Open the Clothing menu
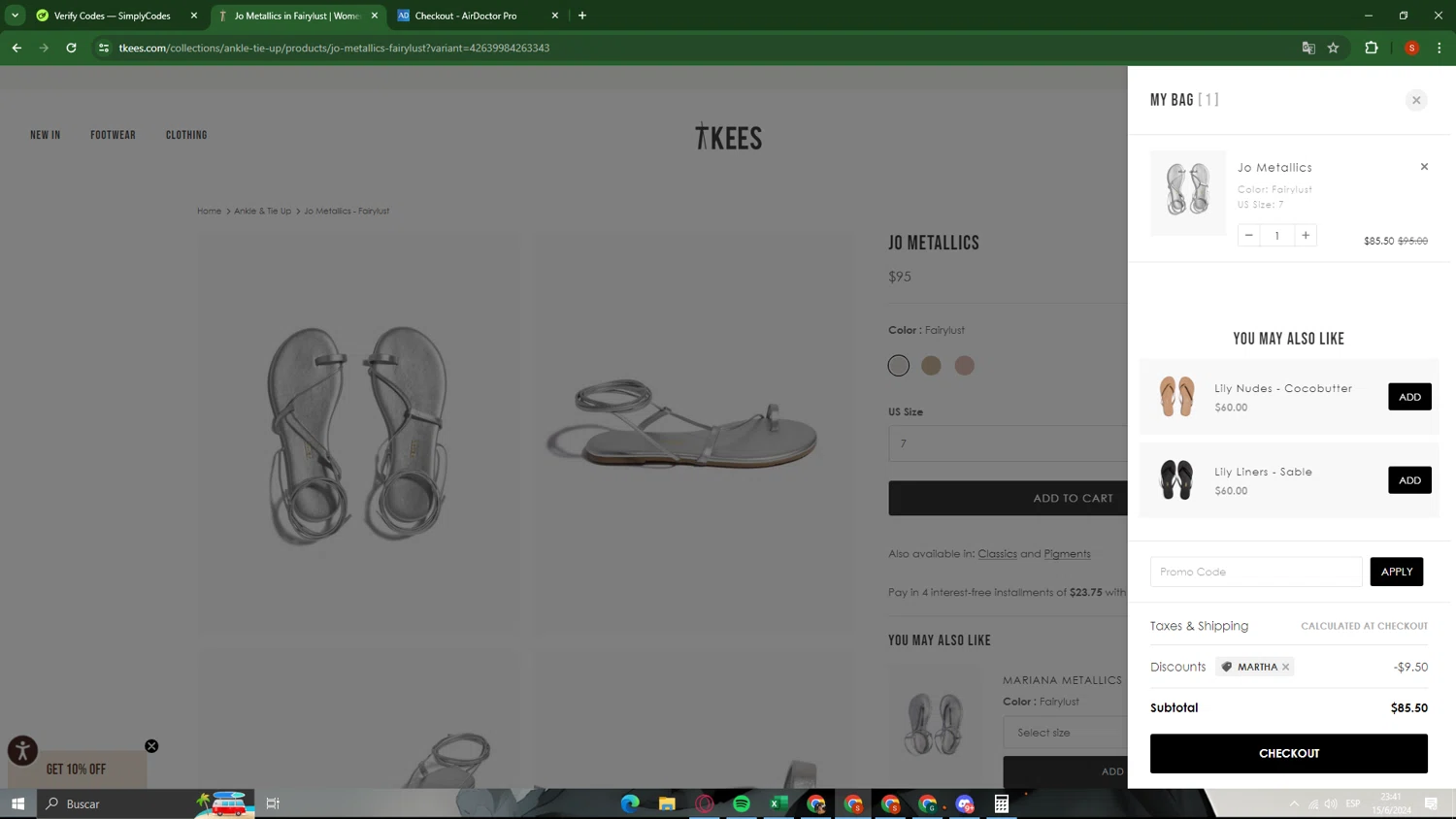The image size is (1456, 819). pos(186,135)
